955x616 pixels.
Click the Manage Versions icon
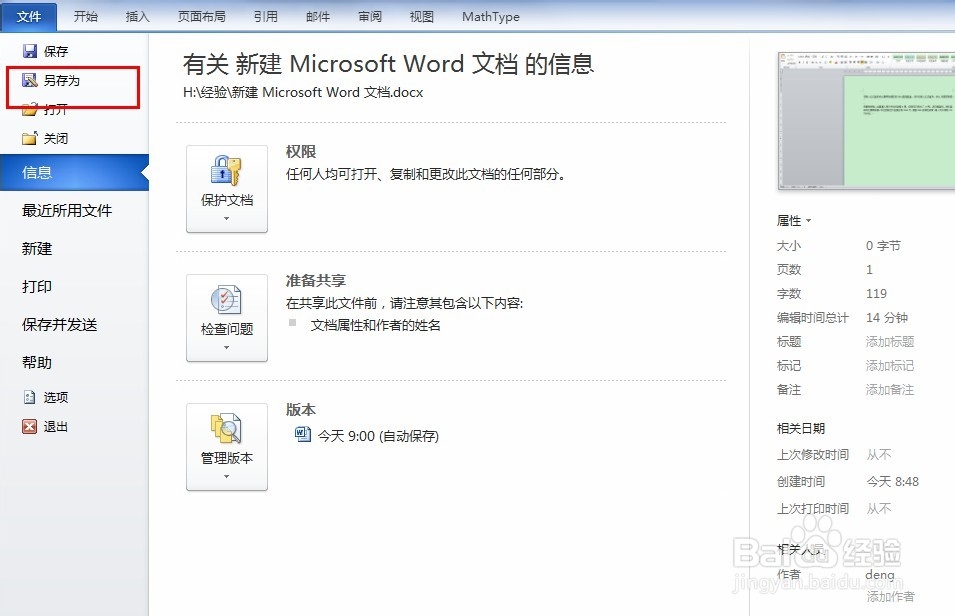point(226,429)
